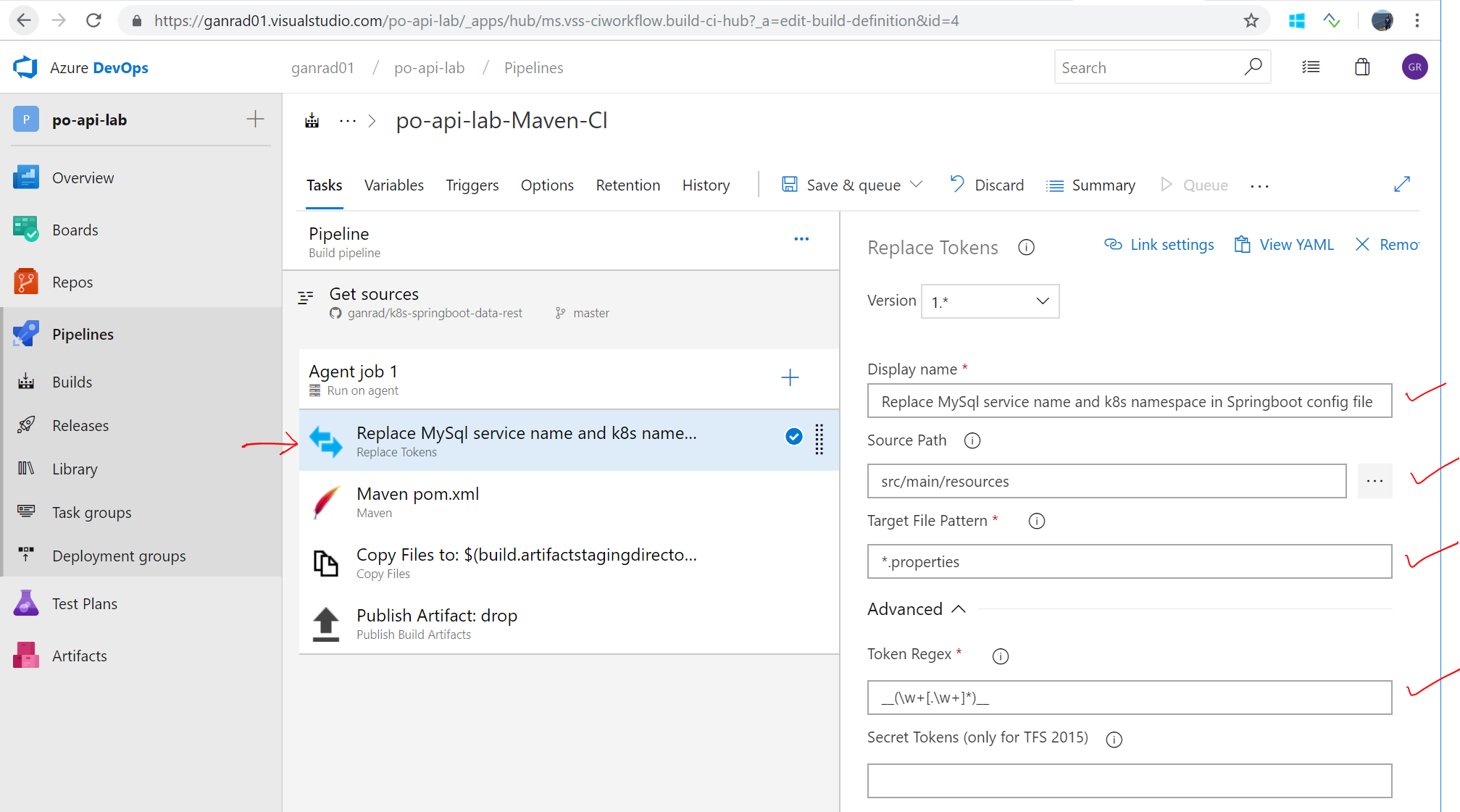Click the Secret Tokens info icon
Screen dimensions: 1460x812
[1114, 740]
